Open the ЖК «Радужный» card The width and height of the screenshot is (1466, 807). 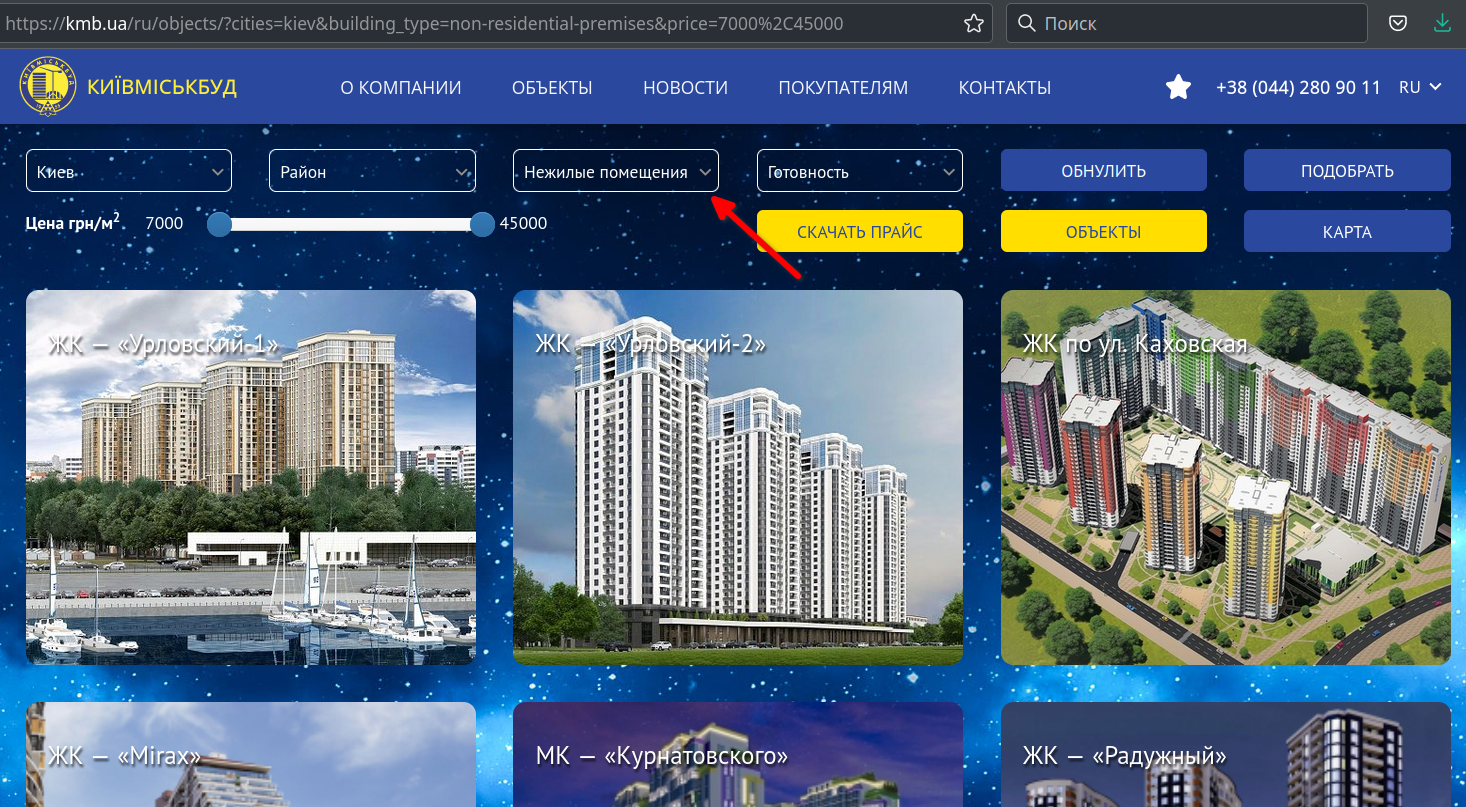click(1226, 754)
